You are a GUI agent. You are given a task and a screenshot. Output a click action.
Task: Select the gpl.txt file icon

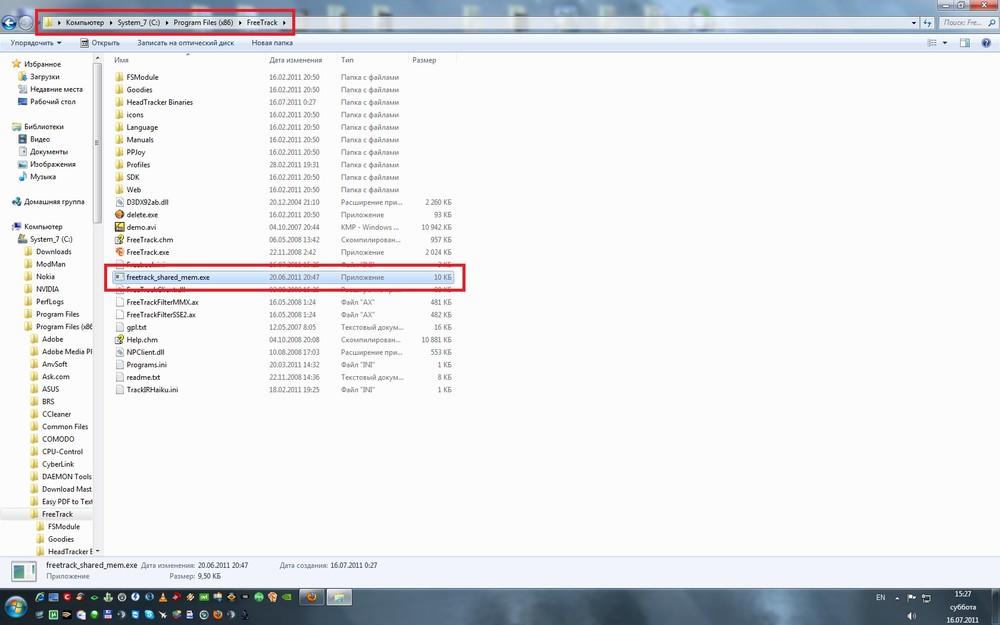click(x=119, y=327)
